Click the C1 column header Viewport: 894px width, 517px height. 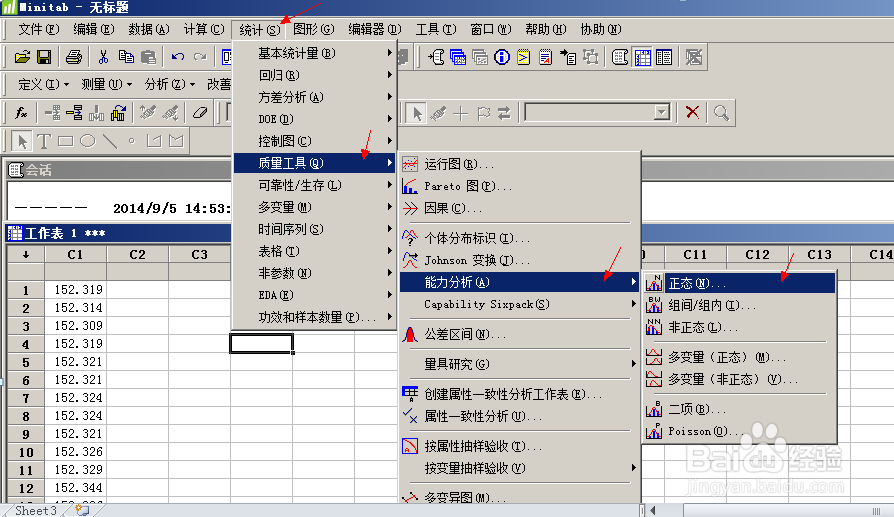tap(75, 255)
